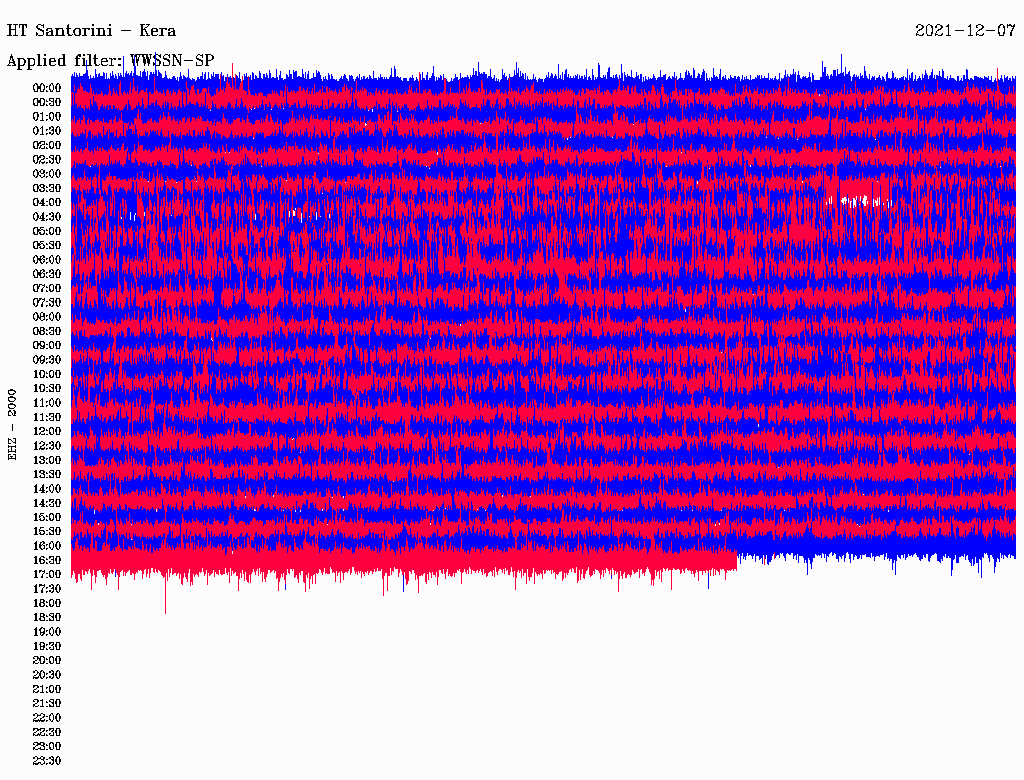Click the 02:00 time label
Viewport: 1024px width, 780px height.
(x=47, y=146)
